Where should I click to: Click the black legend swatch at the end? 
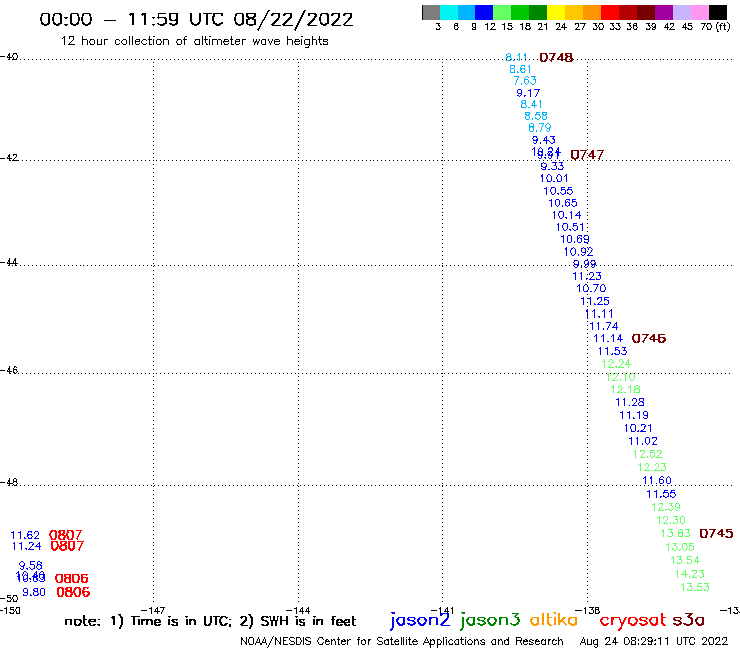[717, 12]
